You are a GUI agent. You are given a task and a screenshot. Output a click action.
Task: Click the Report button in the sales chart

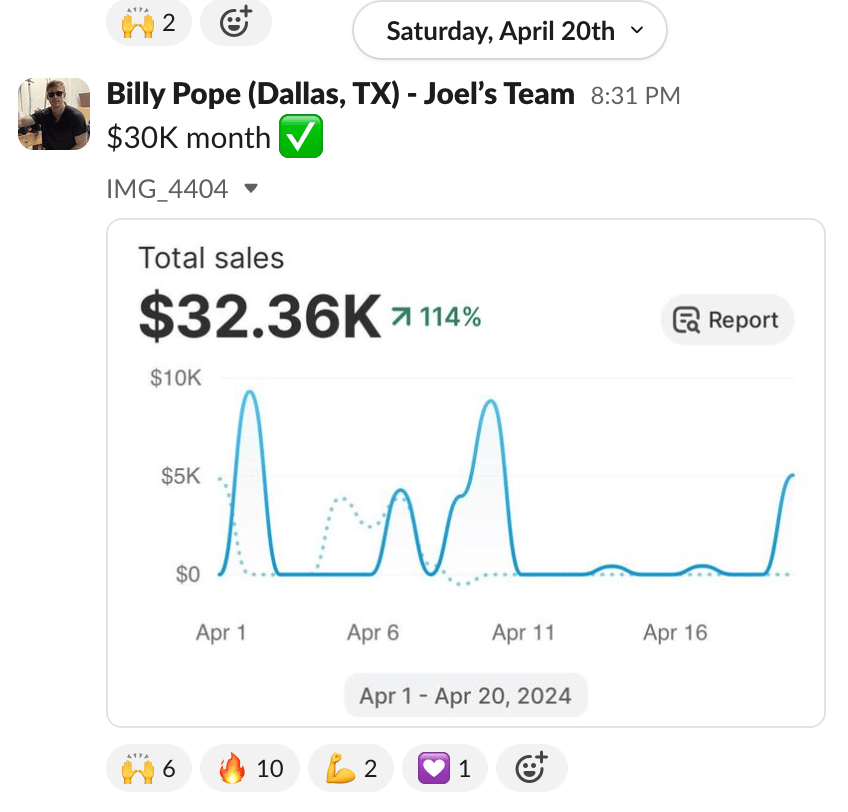pos(727,321)
